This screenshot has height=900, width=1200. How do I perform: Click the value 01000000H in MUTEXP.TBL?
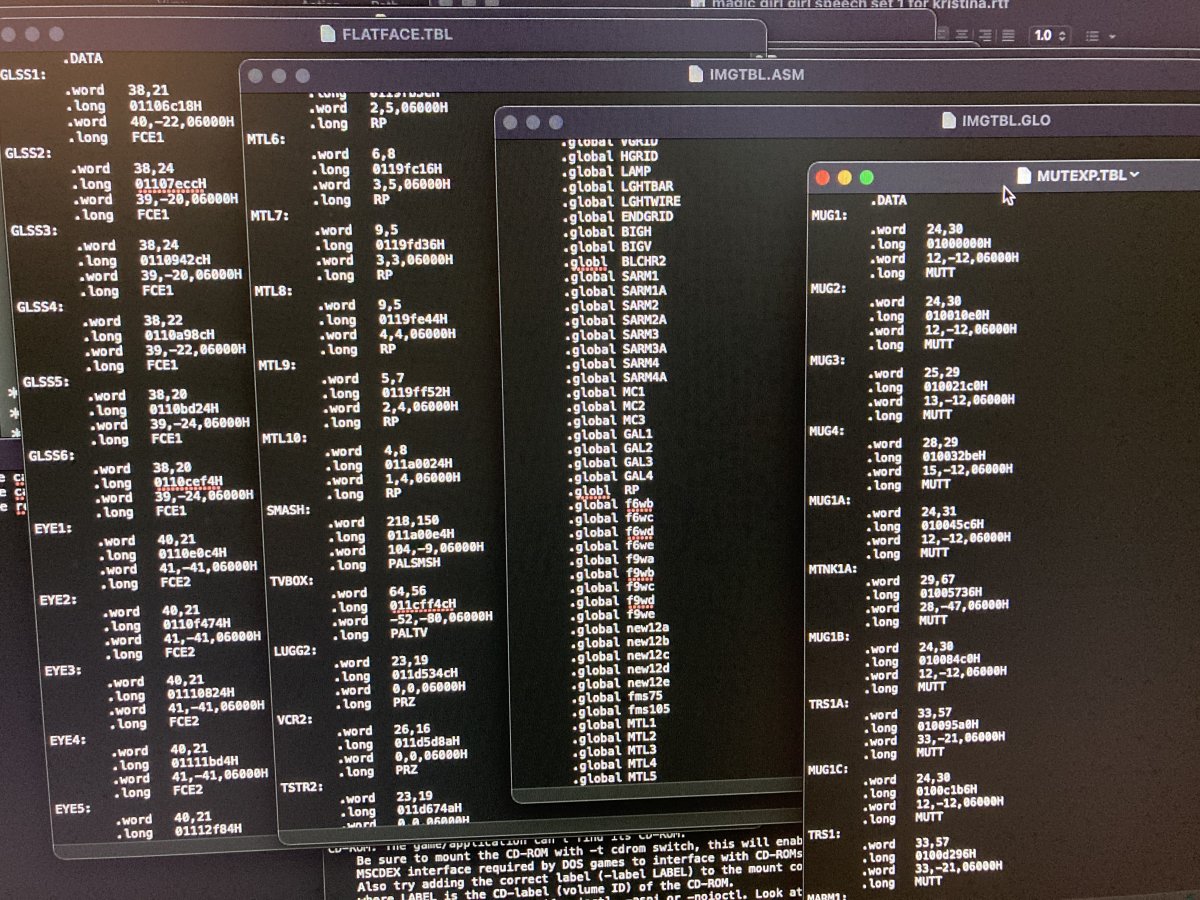click(x=958, y=243)
